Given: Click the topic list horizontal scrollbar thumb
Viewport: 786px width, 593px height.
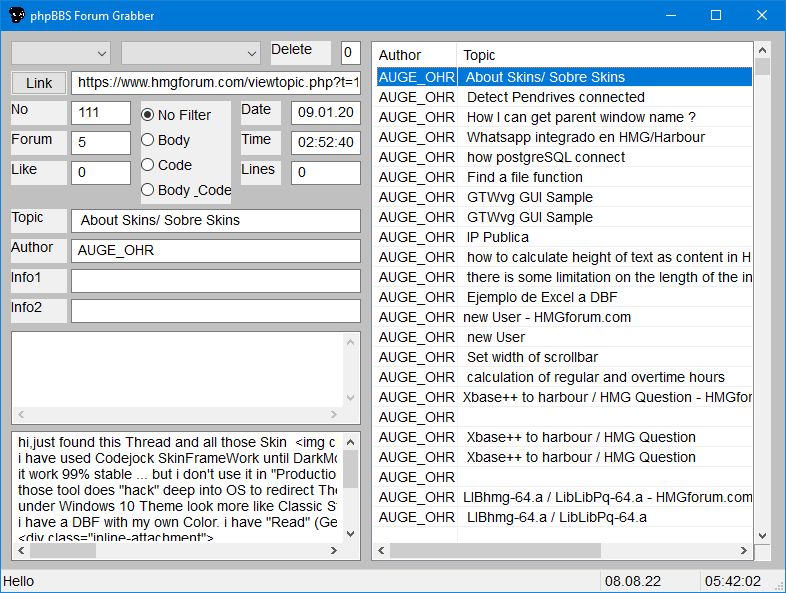Looking at the screenshot, I should click(495, 550).
